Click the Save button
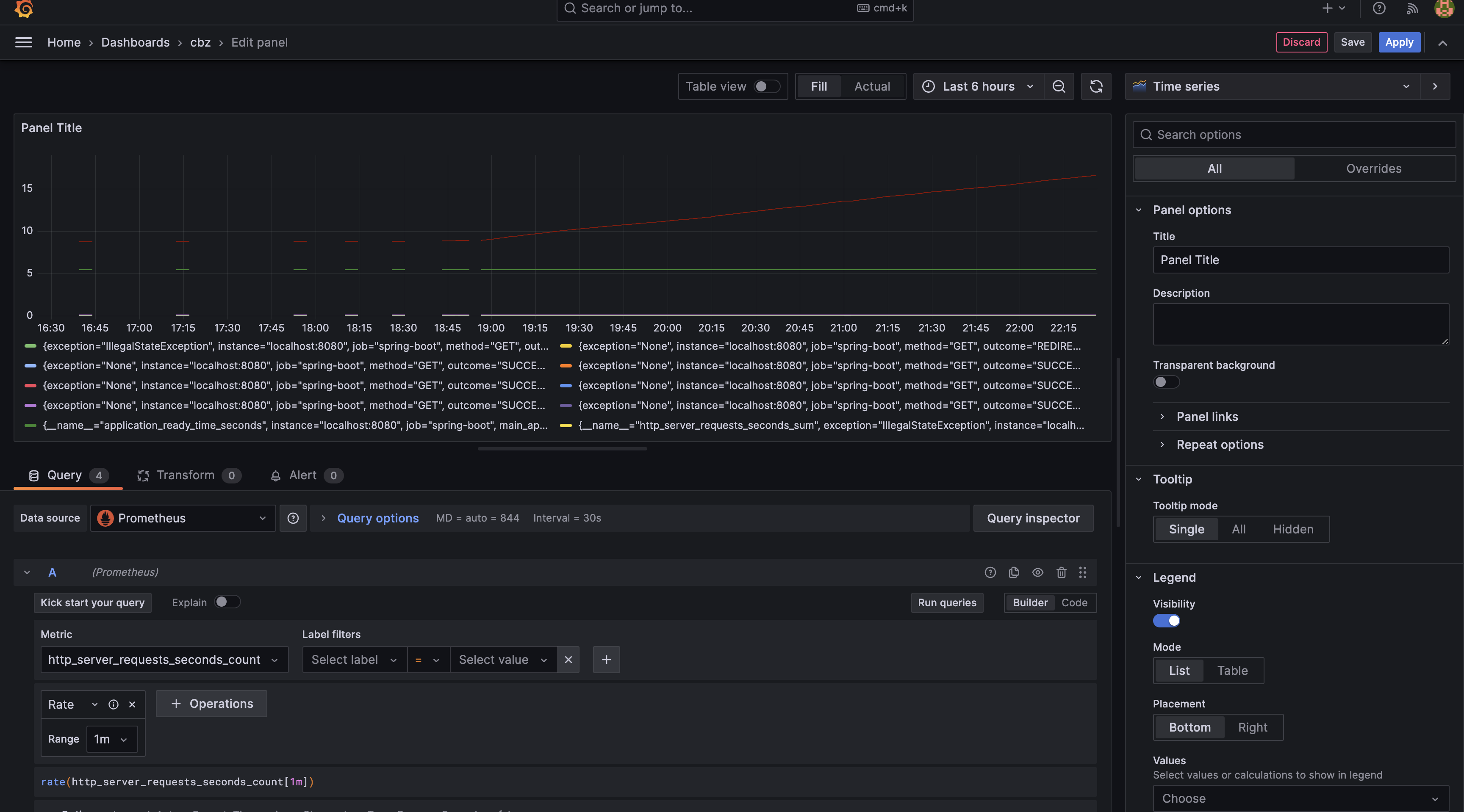Image resolution: width=1464 pixels, height=812 pixels. [x=1353, y=43]
